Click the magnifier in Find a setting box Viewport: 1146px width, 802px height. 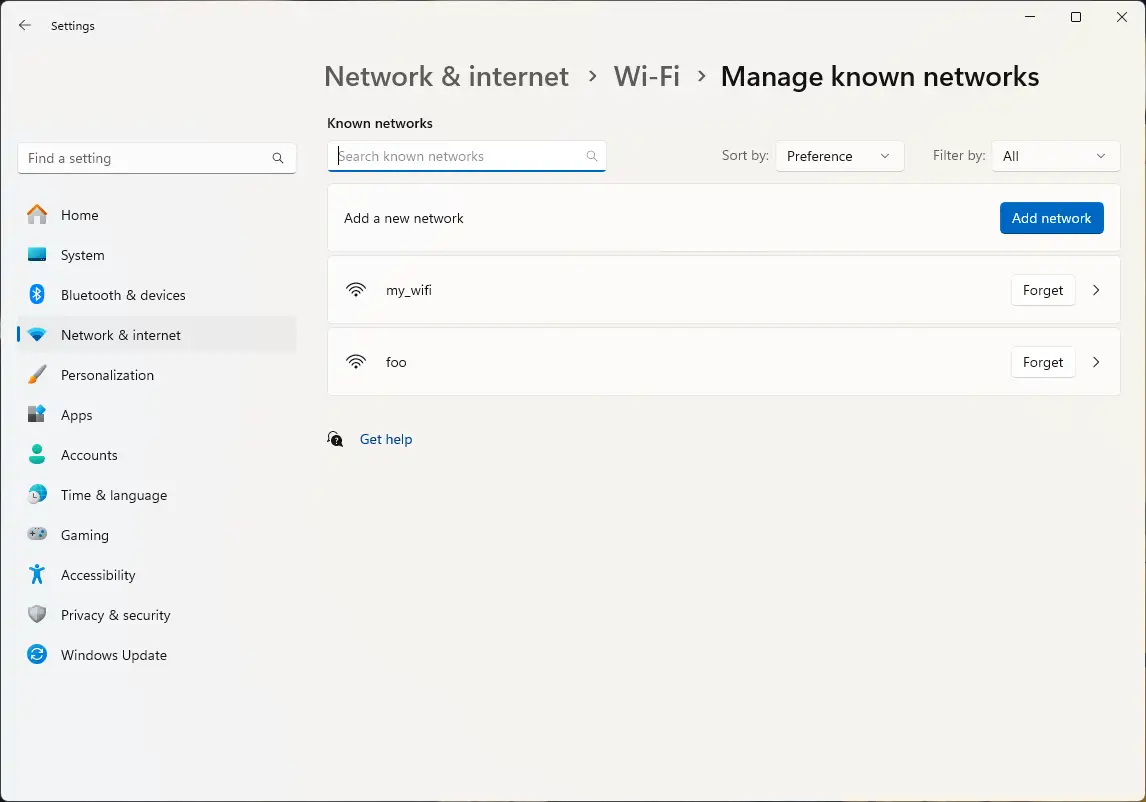tap(278, 158)
